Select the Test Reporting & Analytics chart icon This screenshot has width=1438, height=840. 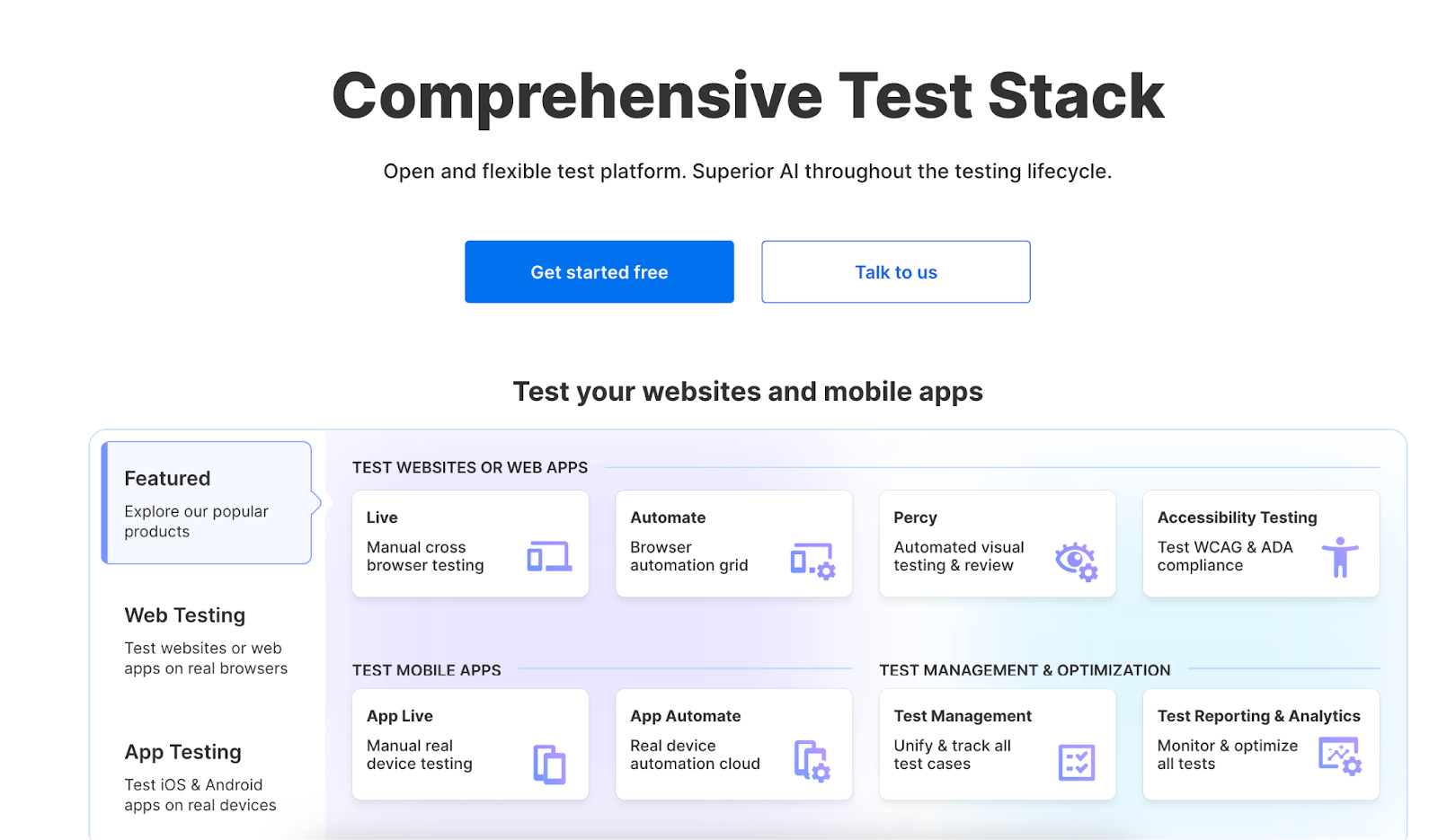[1338, 757]
